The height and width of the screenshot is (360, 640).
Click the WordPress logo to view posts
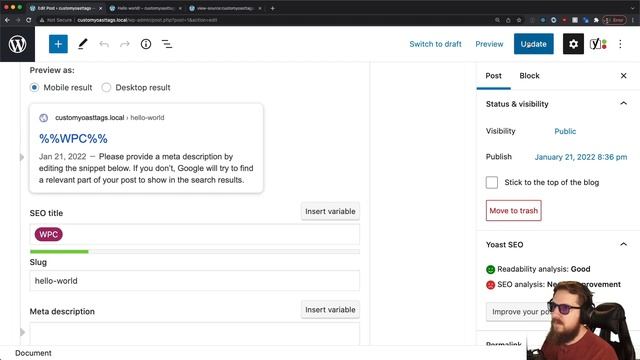pyautogui.click(x=18, y=44)
